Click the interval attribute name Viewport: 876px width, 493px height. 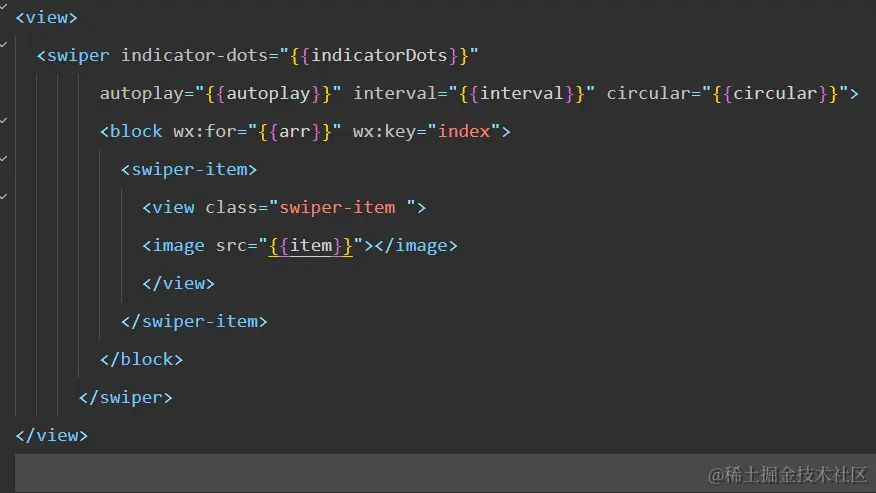pyautogui.click(x=395, y=93)
